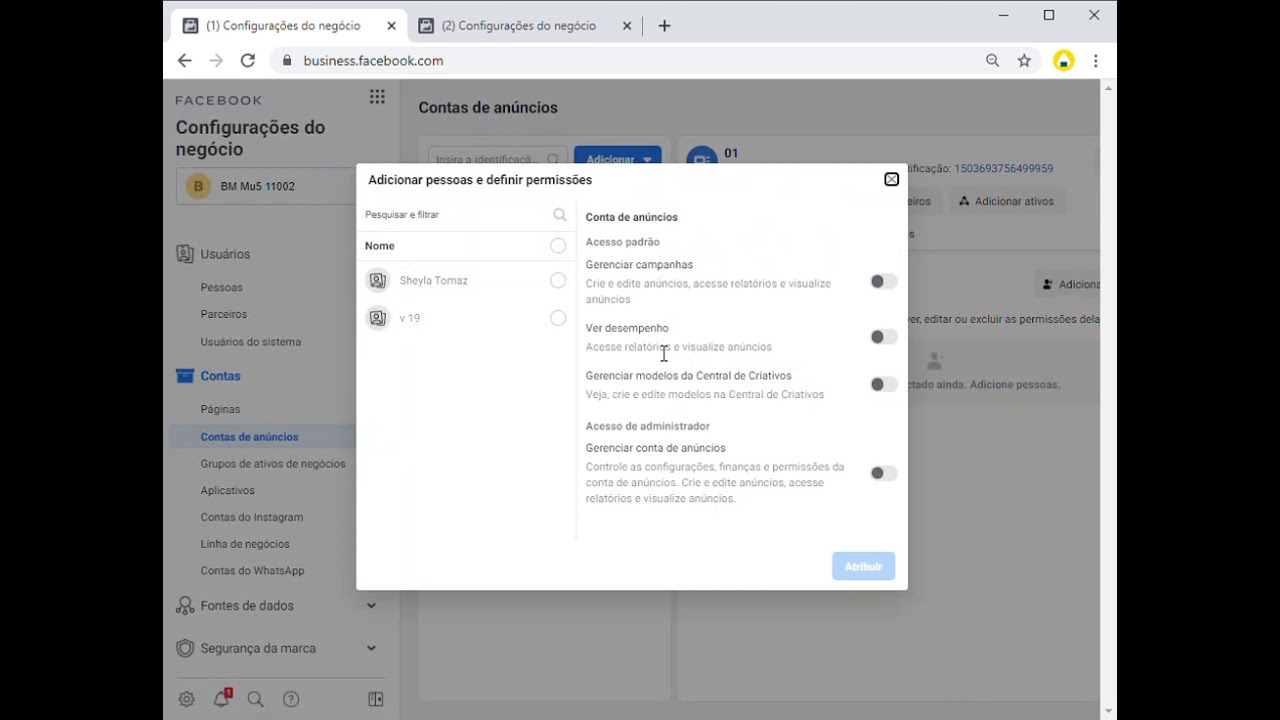Close the permissions dialog with X icon
Image resolution: width=1280 pixels, height=720 pixels.
[891, 180]
